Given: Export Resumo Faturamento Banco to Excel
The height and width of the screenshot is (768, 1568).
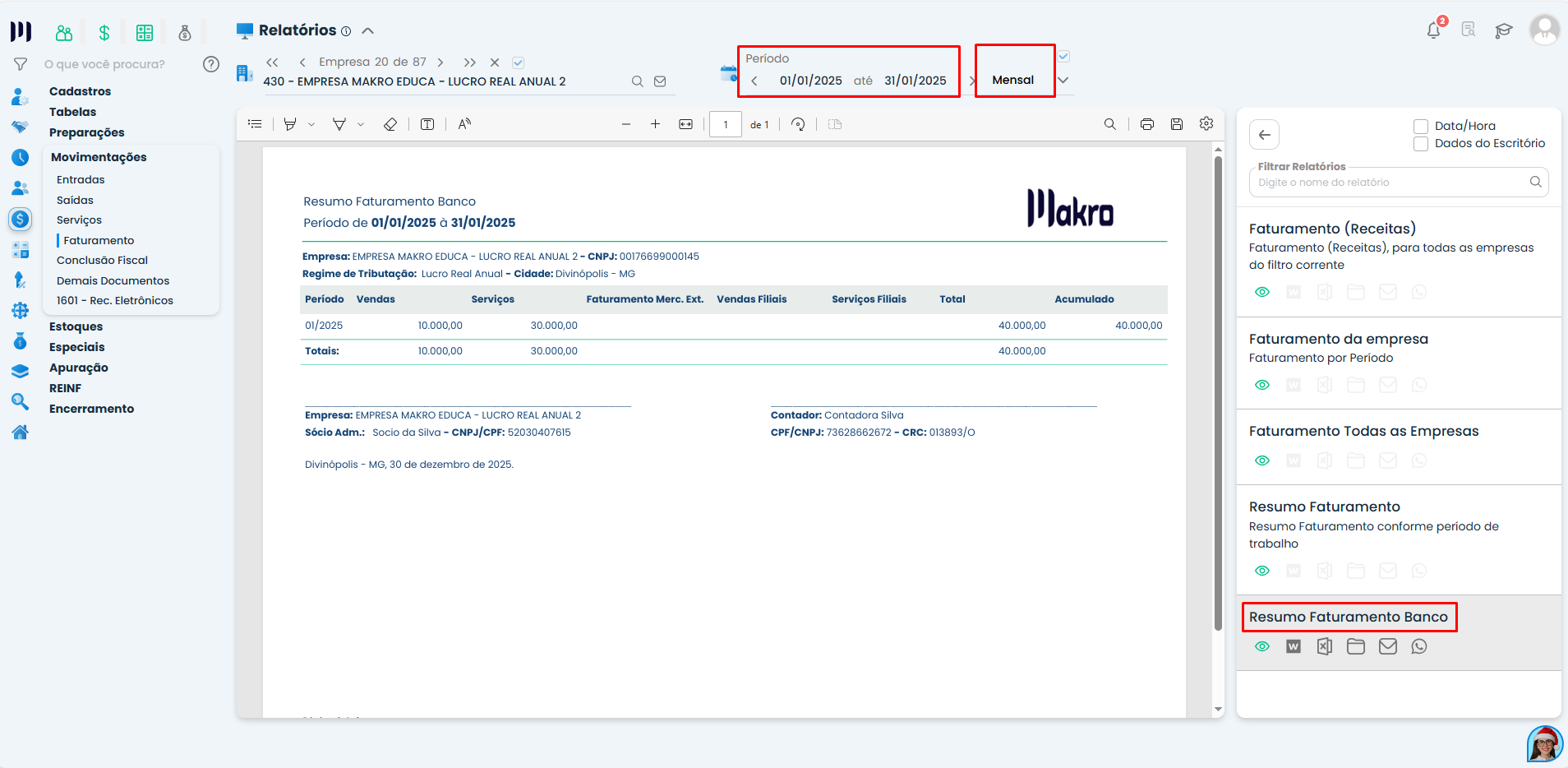Looking at the screenshot, I should [x=1324, y=646].
